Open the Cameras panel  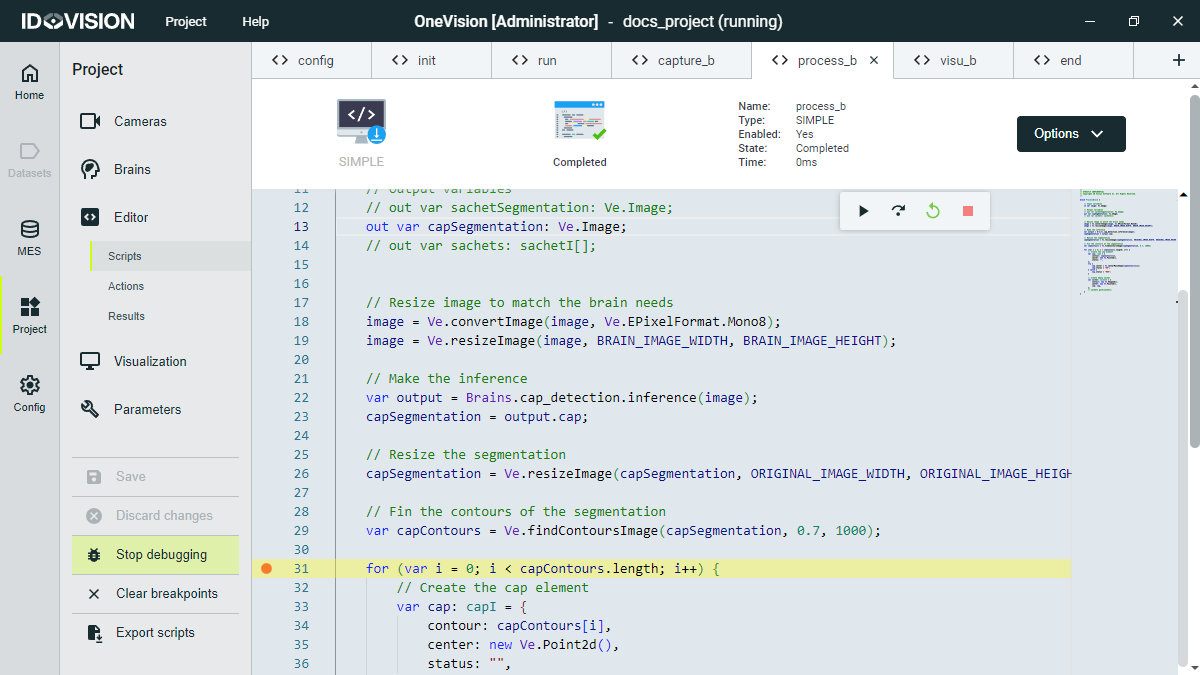coord(140,121)
